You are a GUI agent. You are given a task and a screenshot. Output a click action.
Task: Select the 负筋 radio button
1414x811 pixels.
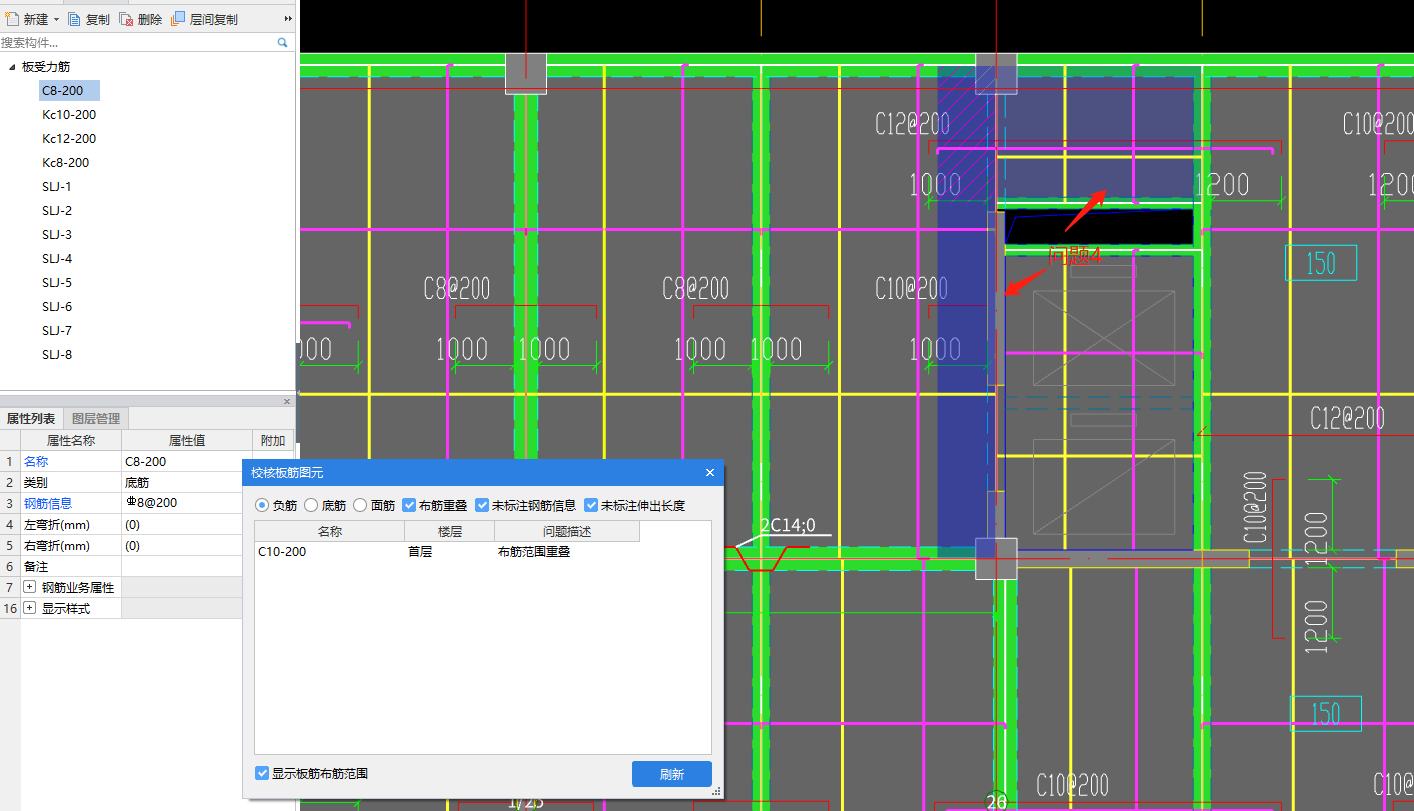tap(263, 506)
